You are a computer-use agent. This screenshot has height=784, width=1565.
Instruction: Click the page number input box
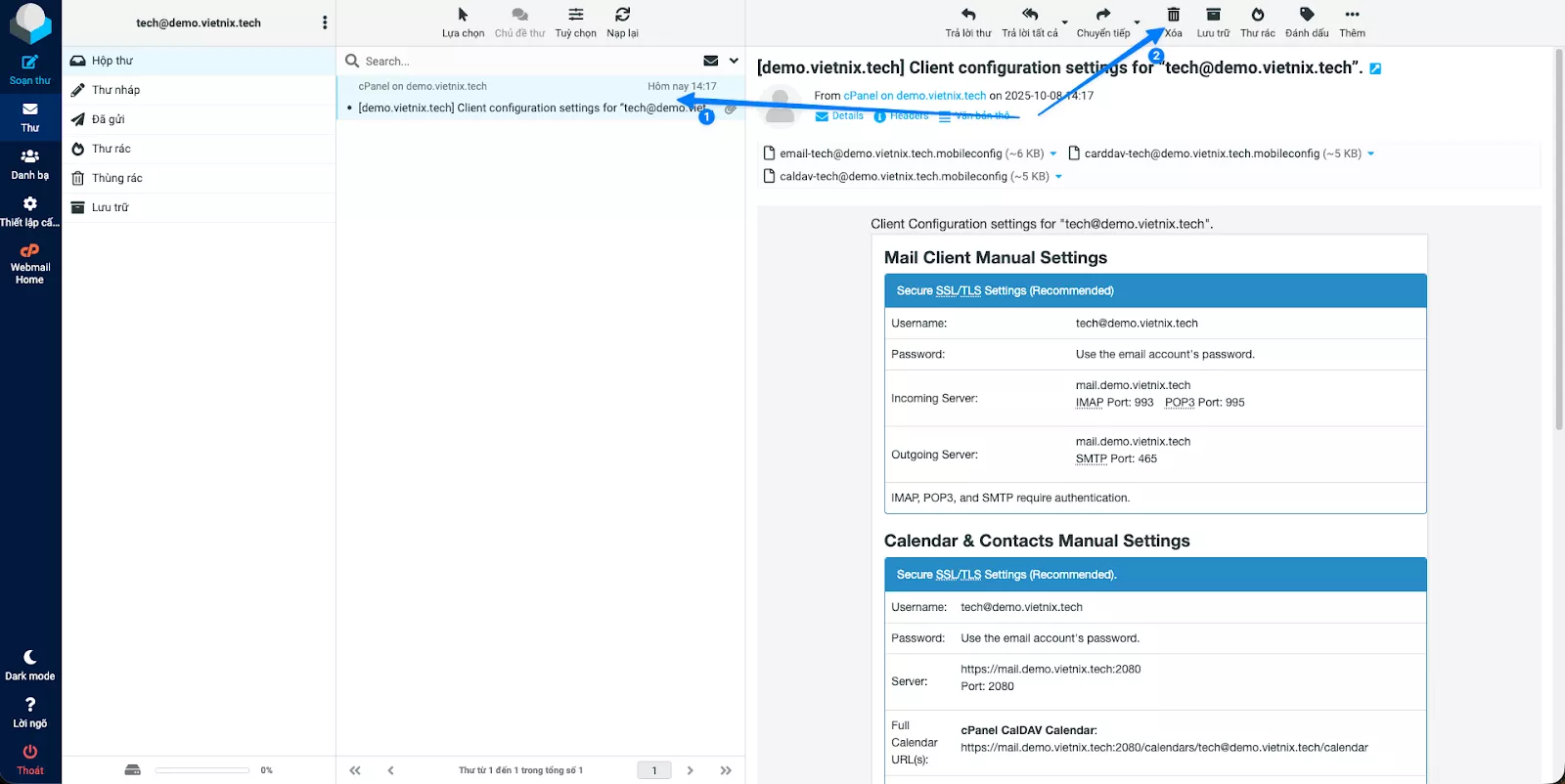click(x=654, y=770)
